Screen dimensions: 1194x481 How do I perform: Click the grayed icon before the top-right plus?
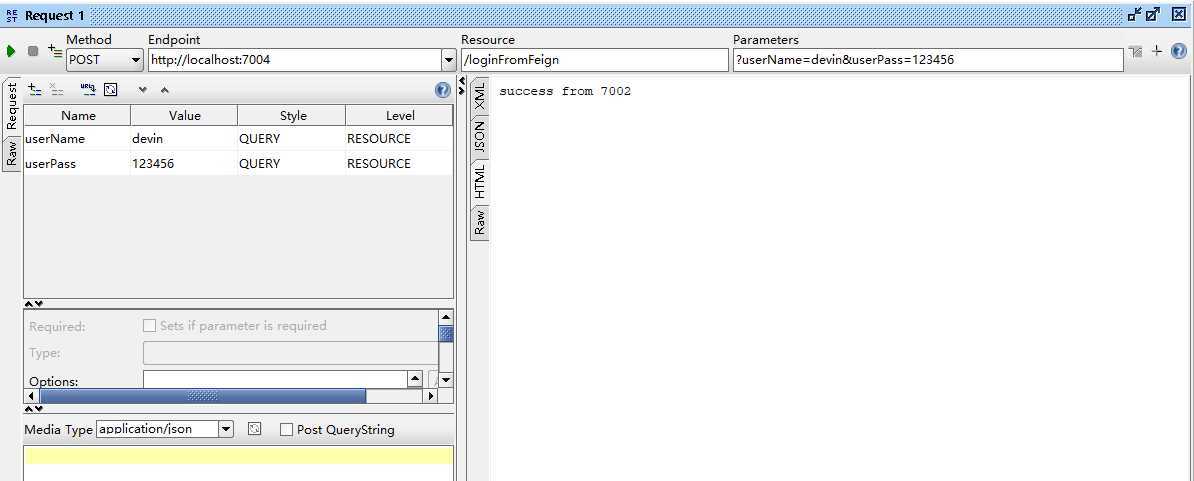(1136, 51)
